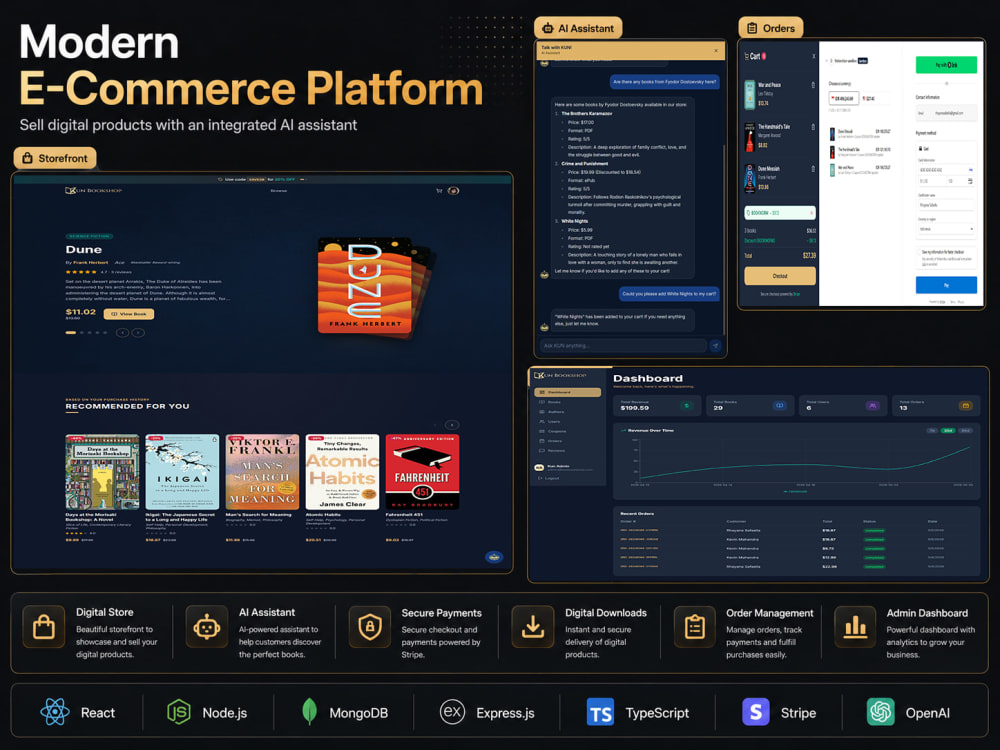Click the TypeScript logo
1000x750 pixels.
600,712
